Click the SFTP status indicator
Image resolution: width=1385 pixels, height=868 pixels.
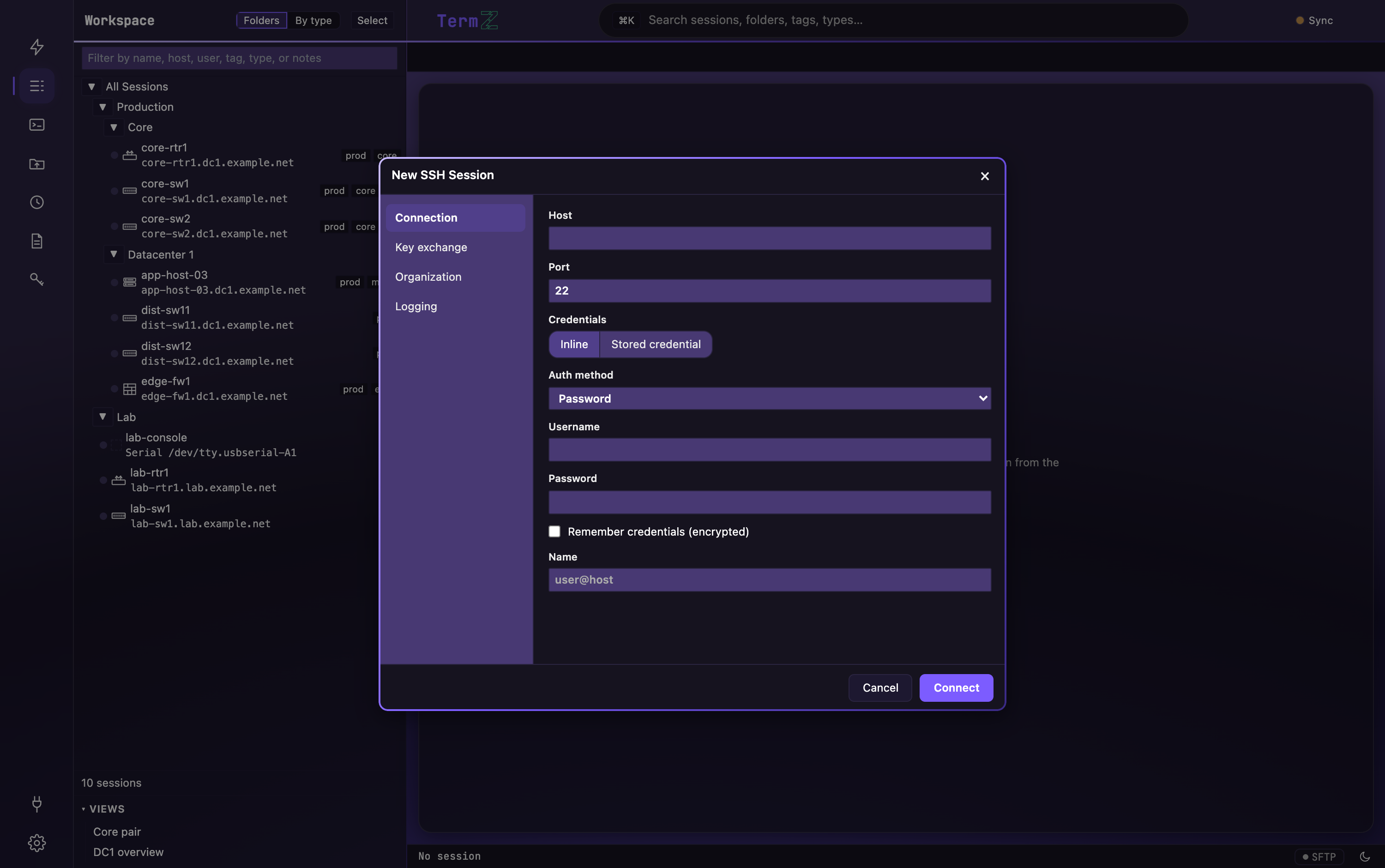[x=1319, y=856]
